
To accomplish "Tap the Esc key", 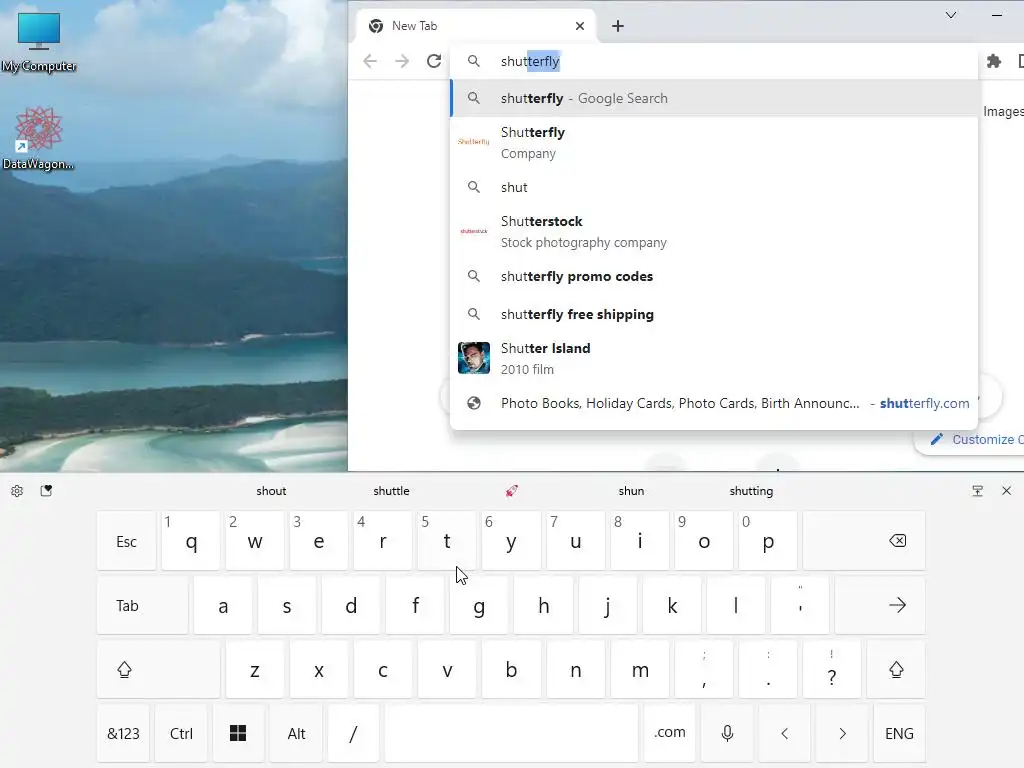I will [x=126, y=541].
